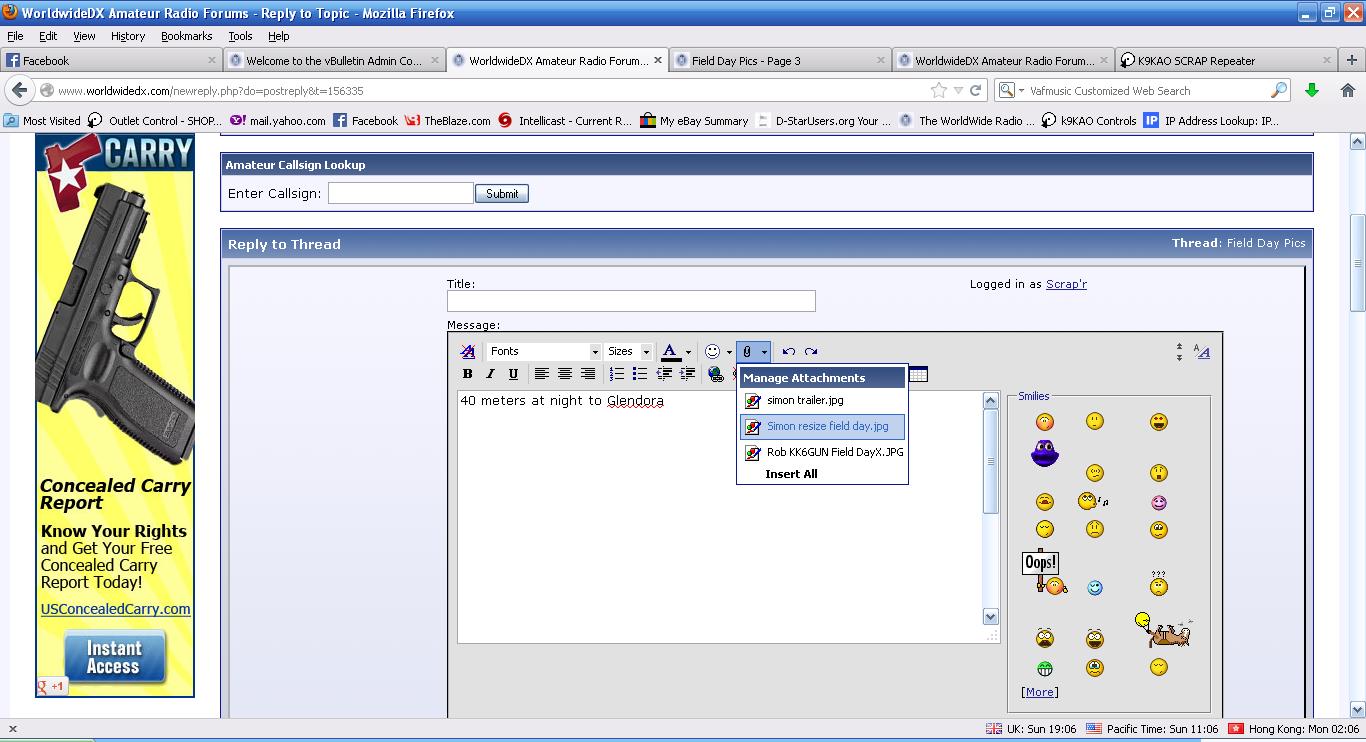Click the Redo arrow in editor
This screenshot has width=1366, height=742.
811,352
